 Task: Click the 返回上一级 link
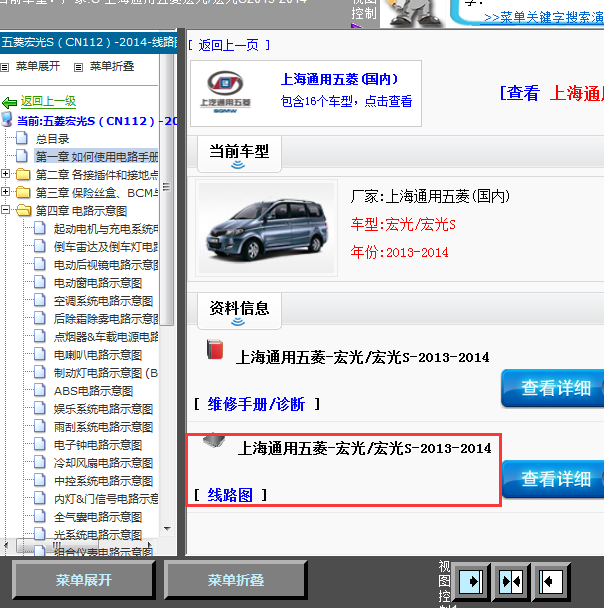coord(48,102)
